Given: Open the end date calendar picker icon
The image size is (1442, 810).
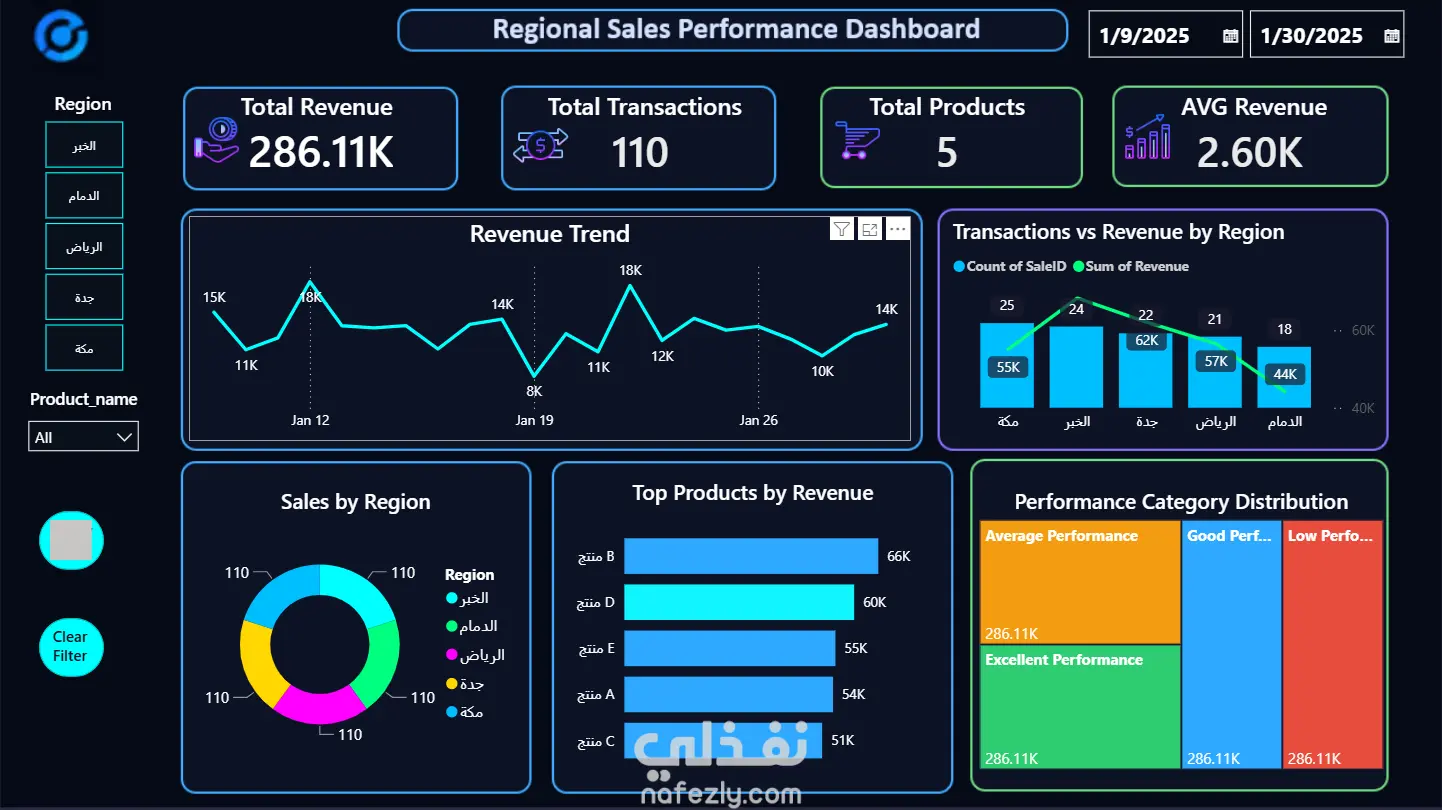Looking at the screenshot, I should (1392, 36).
